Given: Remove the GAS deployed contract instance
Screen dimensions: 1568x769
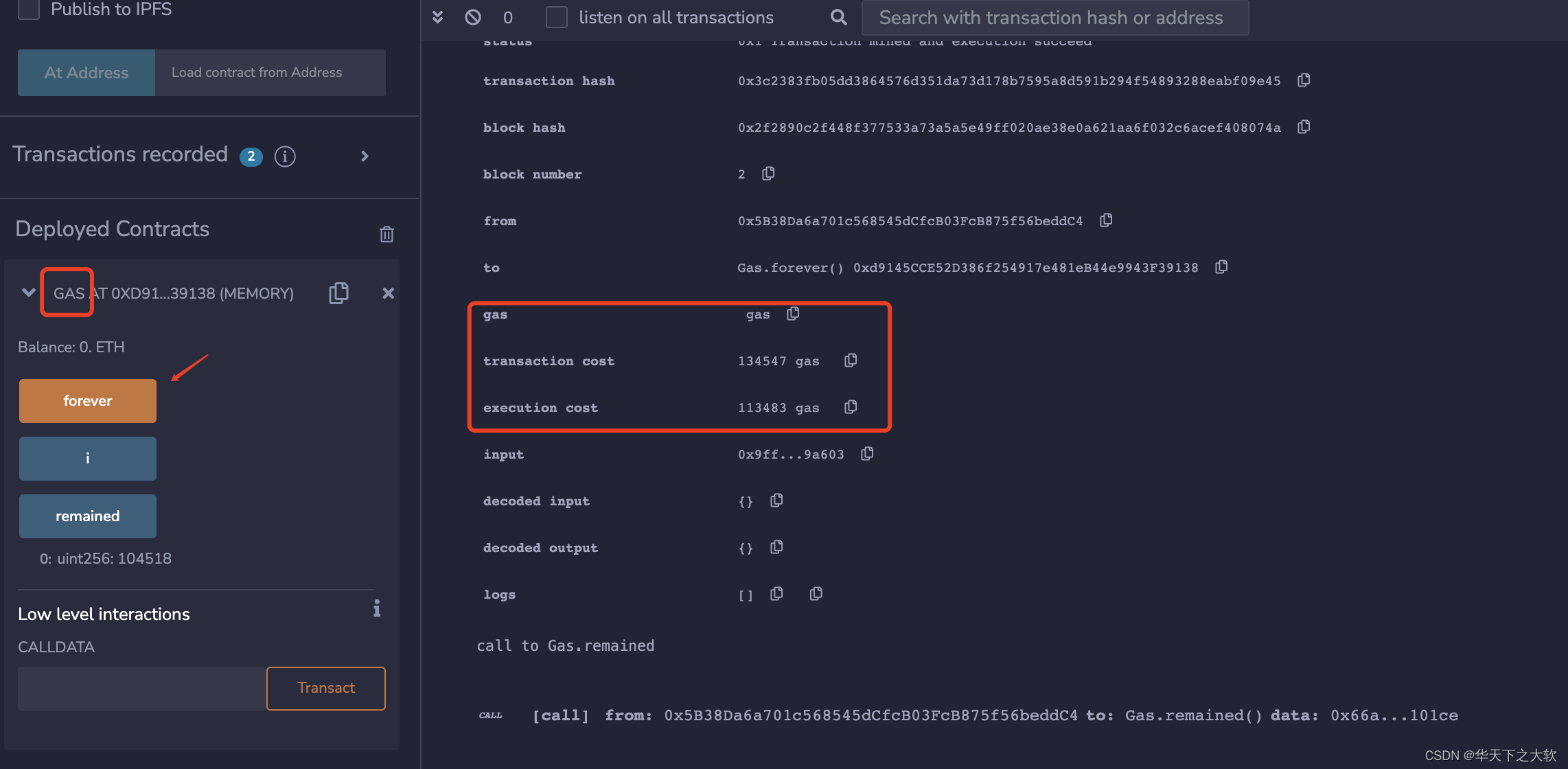Looking at the screenshot, I should point(388,293).
